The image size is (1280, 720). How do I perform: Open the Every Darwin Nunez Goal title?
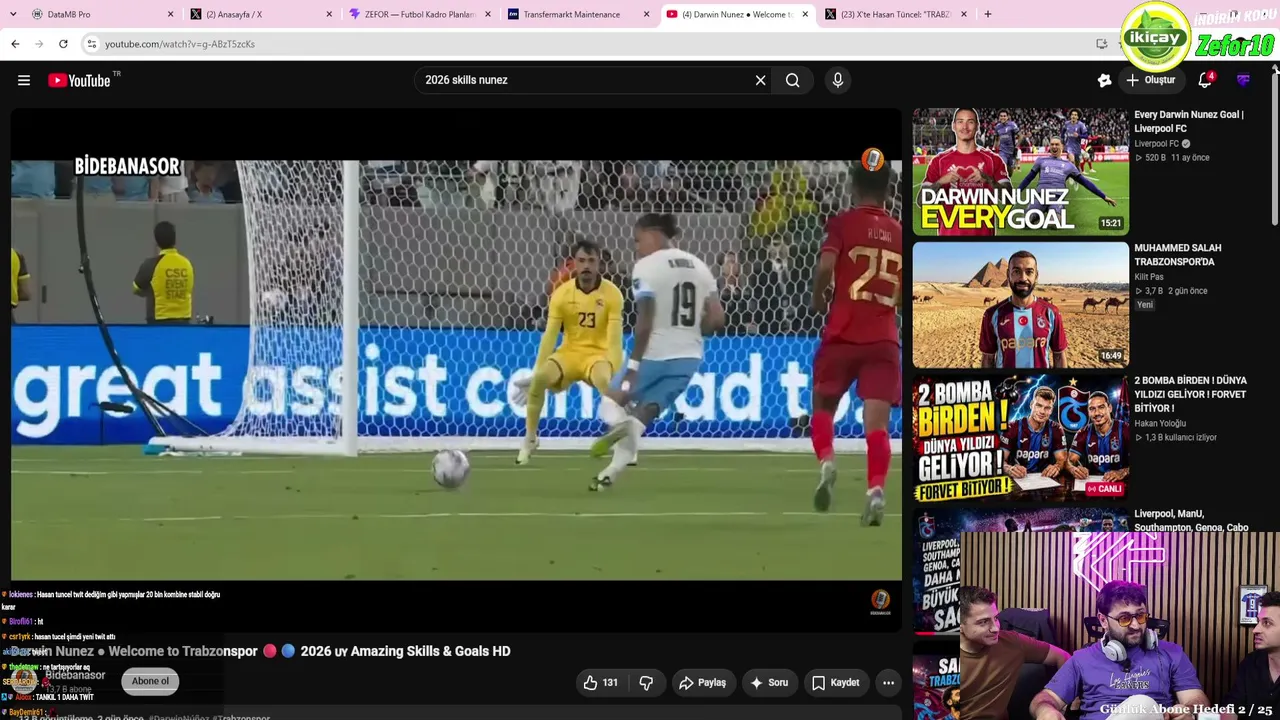pyautogui.click(x=1189, y=122)
